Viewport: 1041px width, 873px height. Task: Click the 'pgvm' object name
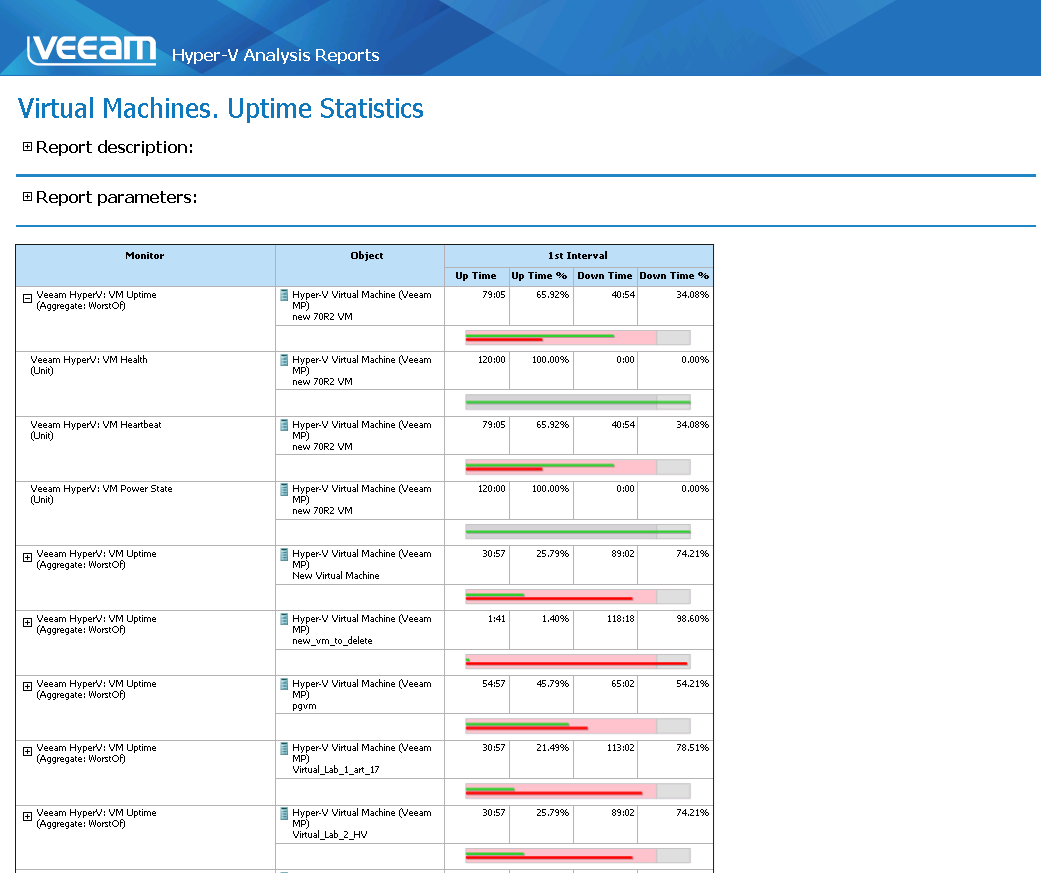[x=304, y=706]
